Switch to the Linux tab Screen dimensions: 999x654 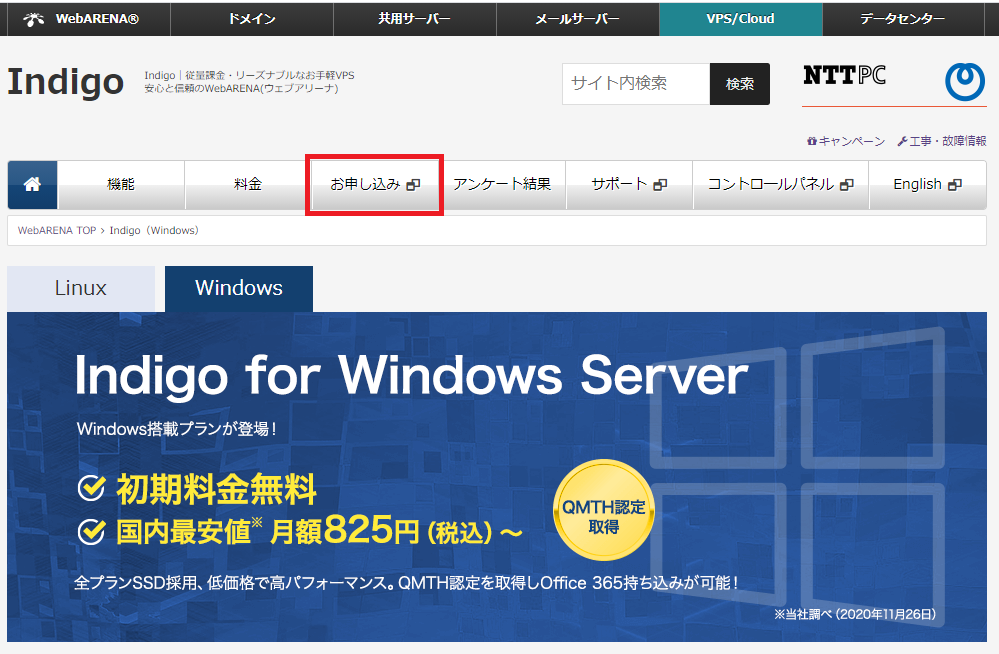(x=81, y=289)
